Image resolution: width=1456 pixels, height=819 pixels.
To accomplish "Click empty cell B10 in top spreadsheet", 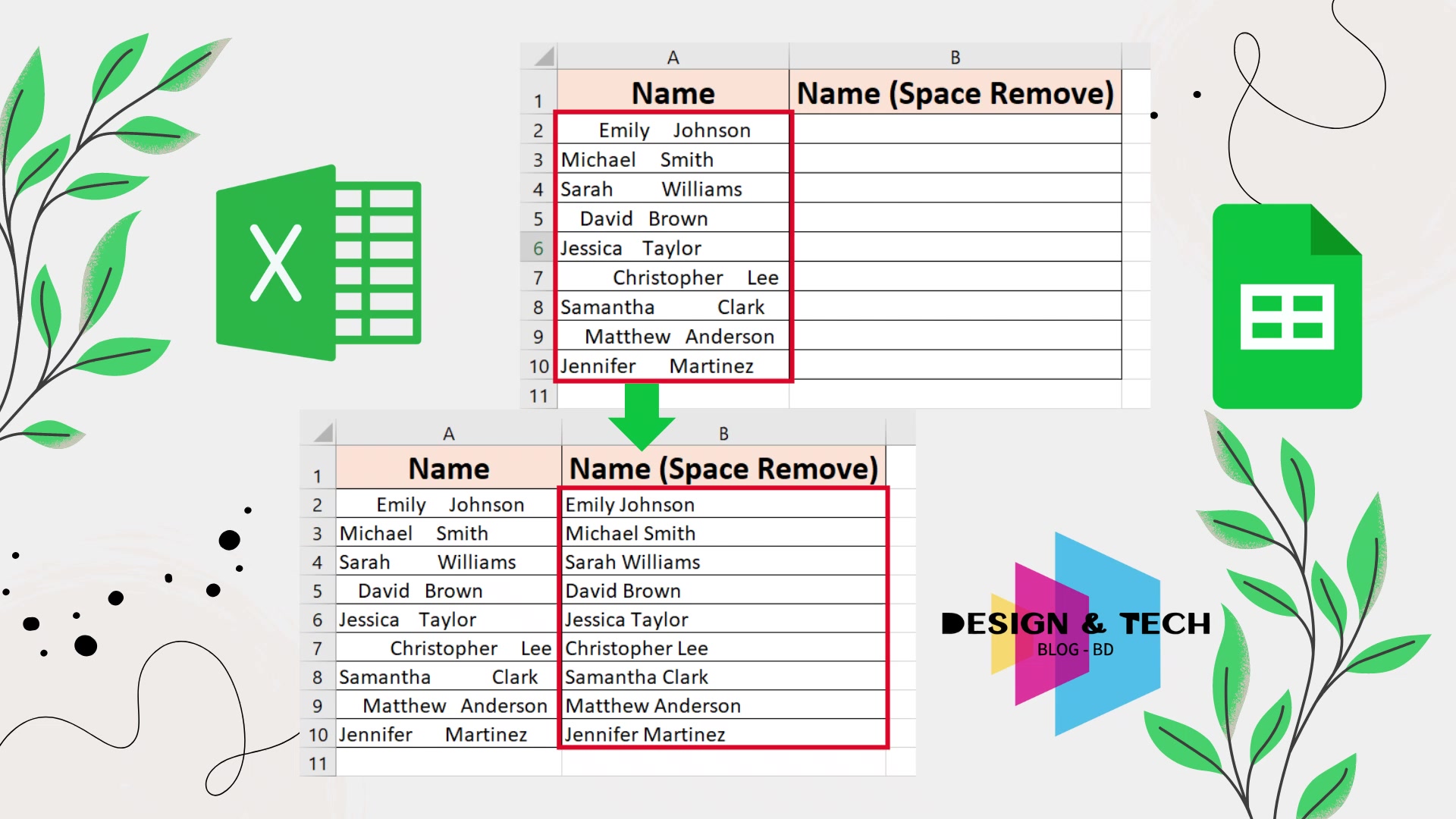I will pos(955,366).
